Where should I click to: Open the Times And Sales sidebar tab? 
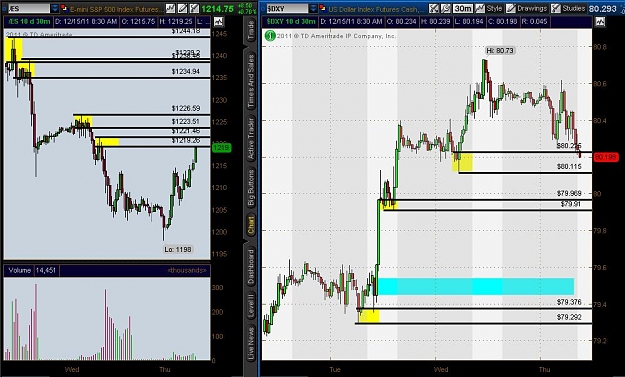[x=251, y=82]
